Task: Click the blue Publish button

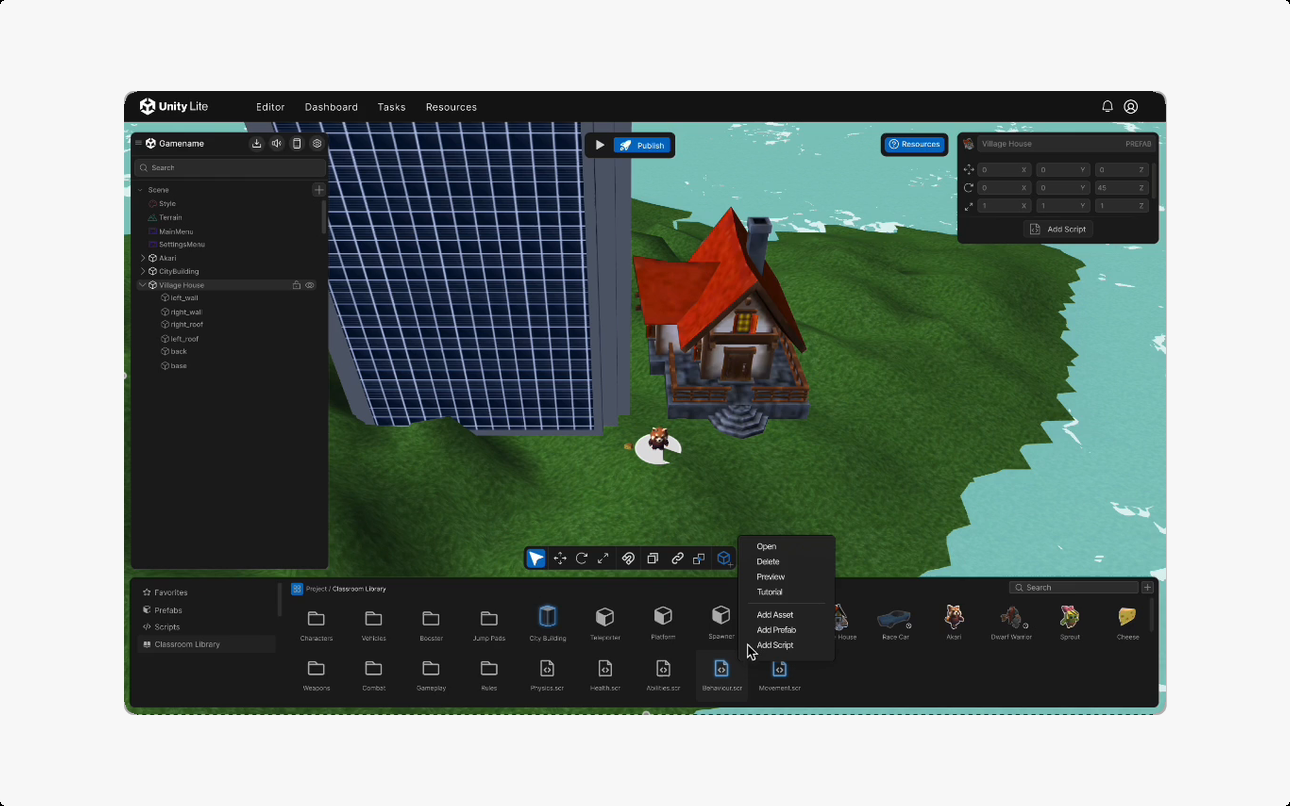Action: (x=641, y=145)
